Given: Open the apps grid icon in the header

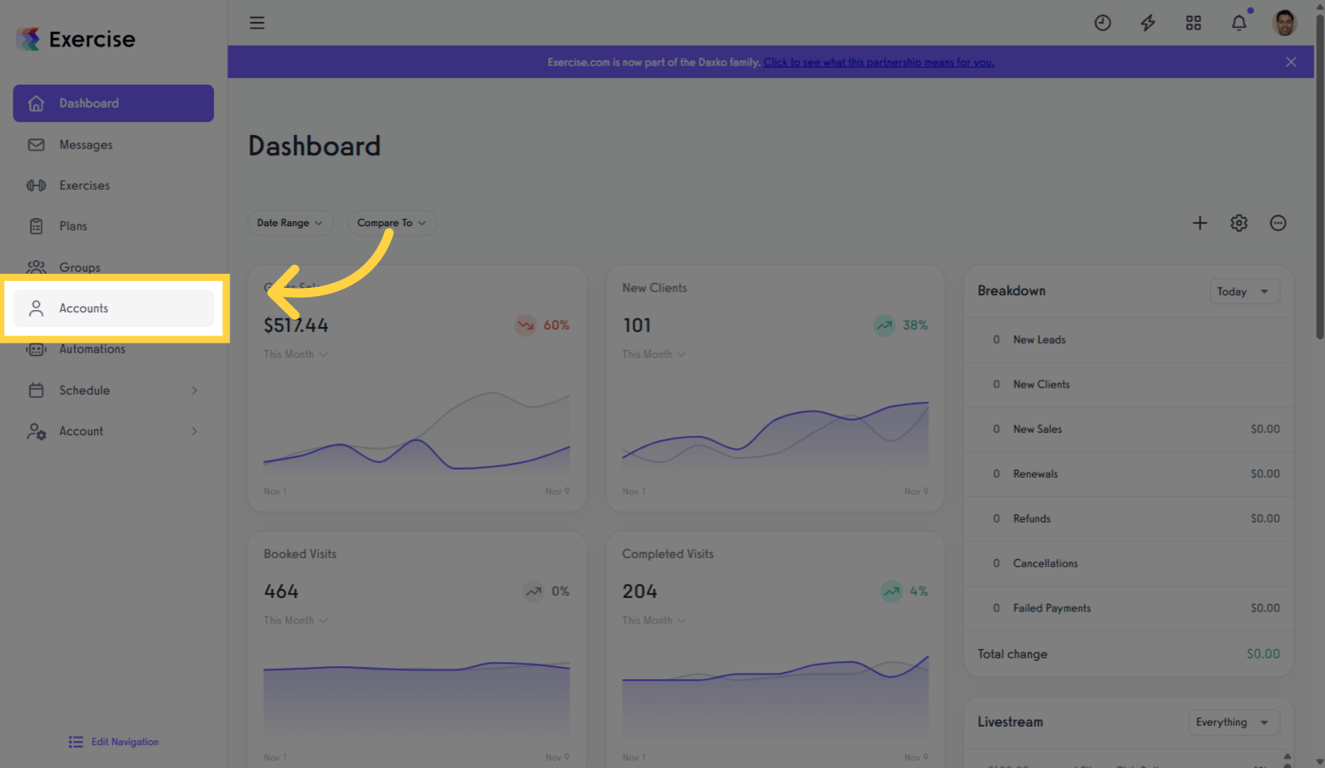Looking at the screenshot, I should (x=1193, y=22).
